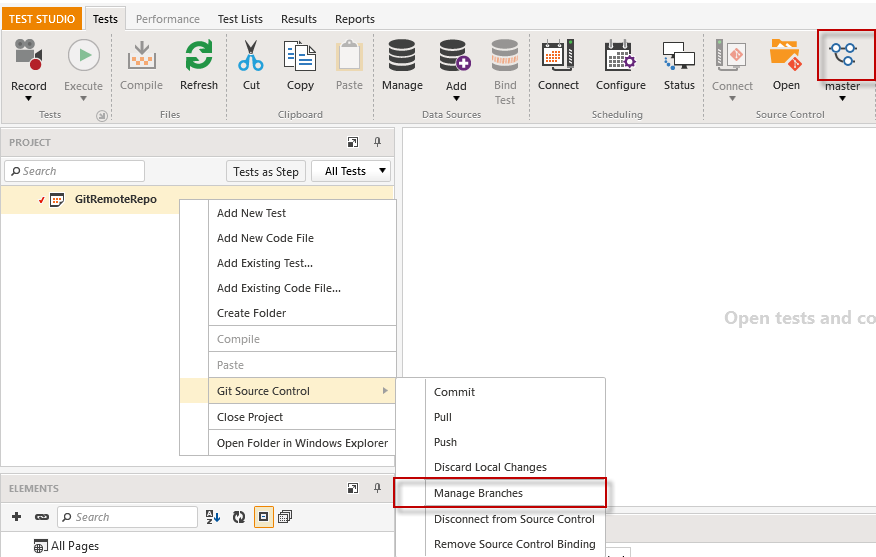This screenshot has width=876, height=557.
Task: Pin the Project panel
Action: (x=378, y=142)
